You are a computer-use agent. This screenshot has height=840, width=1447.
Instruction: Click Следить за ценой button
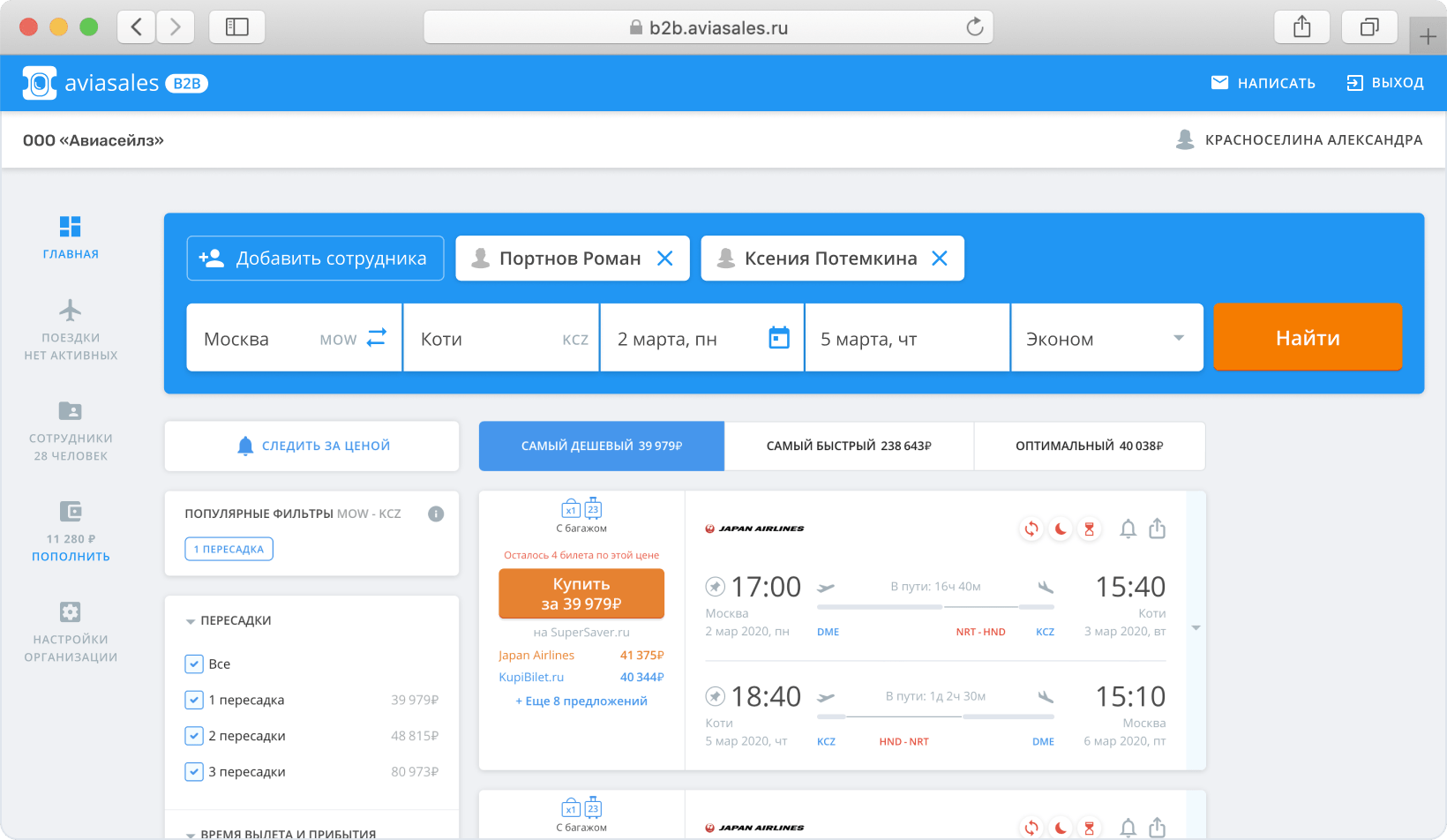(x=312, y=446)
